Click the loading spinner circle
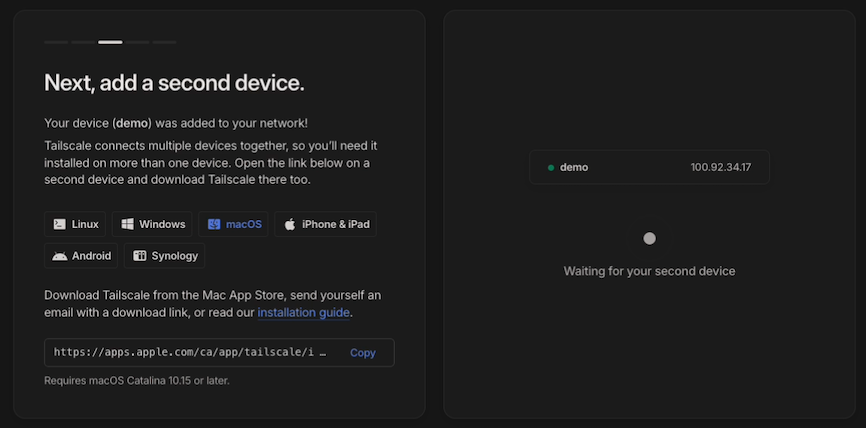Viewport: 866px width, 428px height. tap(649, 238)
